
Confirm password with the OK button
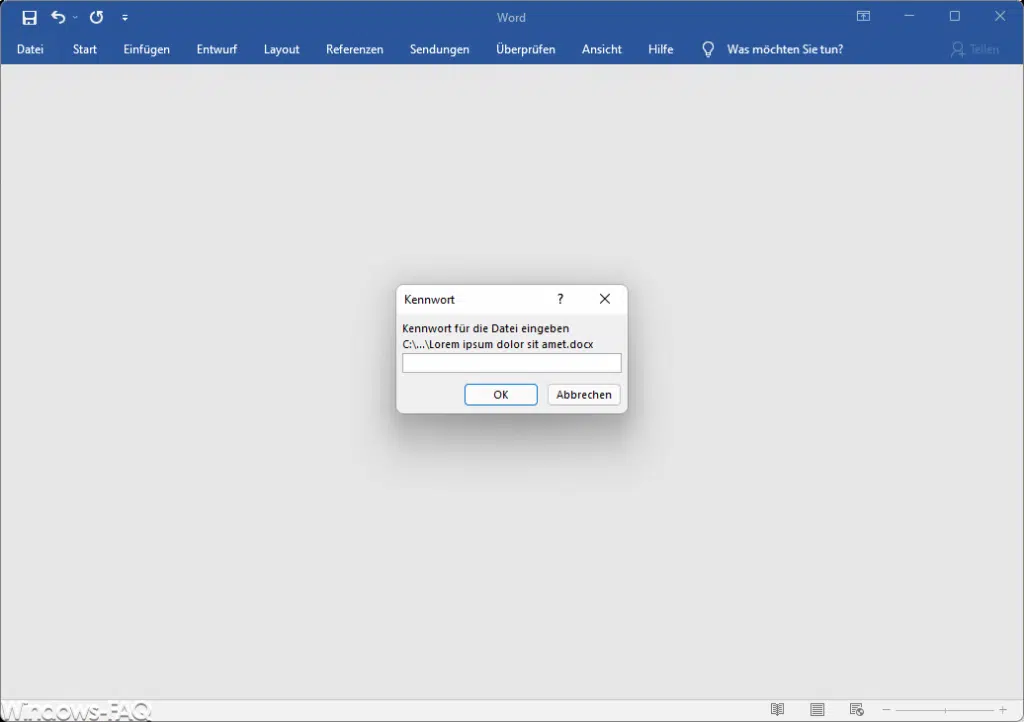501,395
